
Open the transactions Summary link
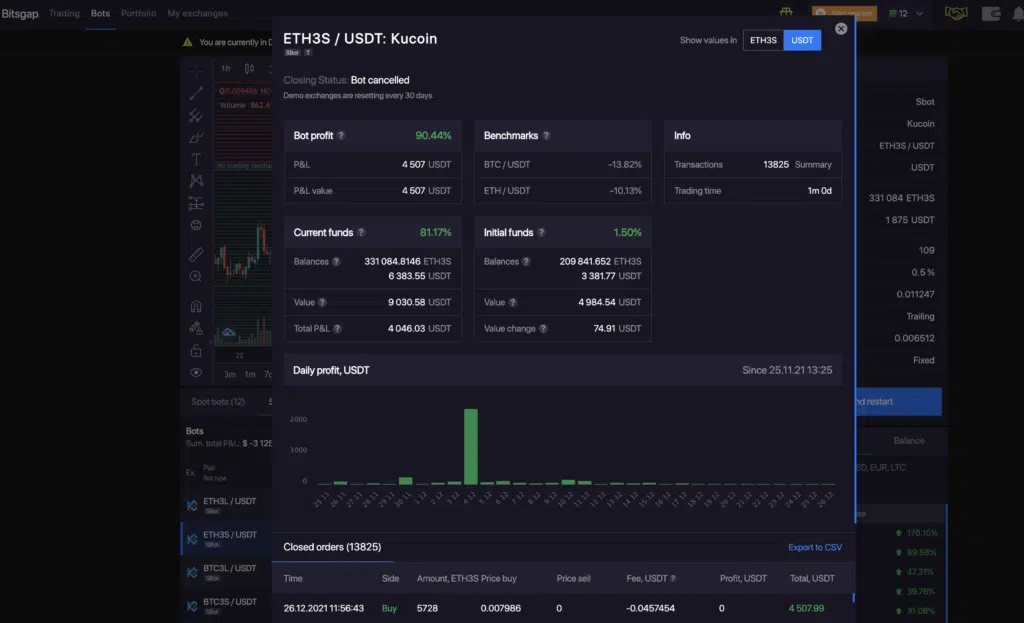pyautogui.click(x=813, y=165)
